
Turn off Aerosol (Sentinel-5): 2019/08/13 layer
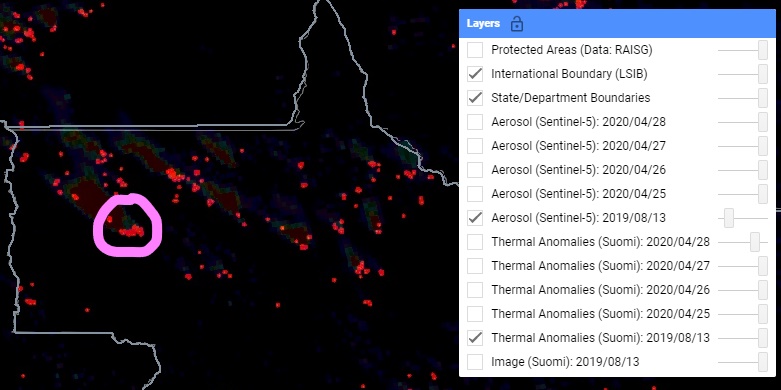pyautogui.click(x=475, y=218)
